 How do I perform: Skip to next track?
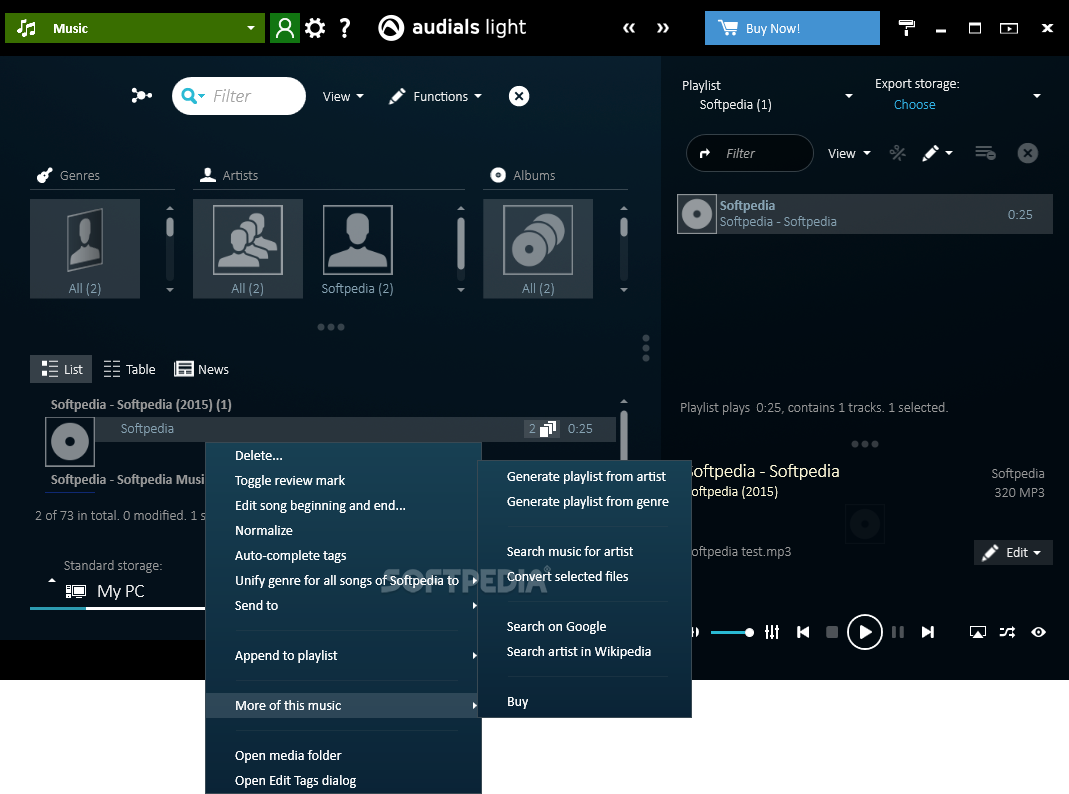coord(927,632)
